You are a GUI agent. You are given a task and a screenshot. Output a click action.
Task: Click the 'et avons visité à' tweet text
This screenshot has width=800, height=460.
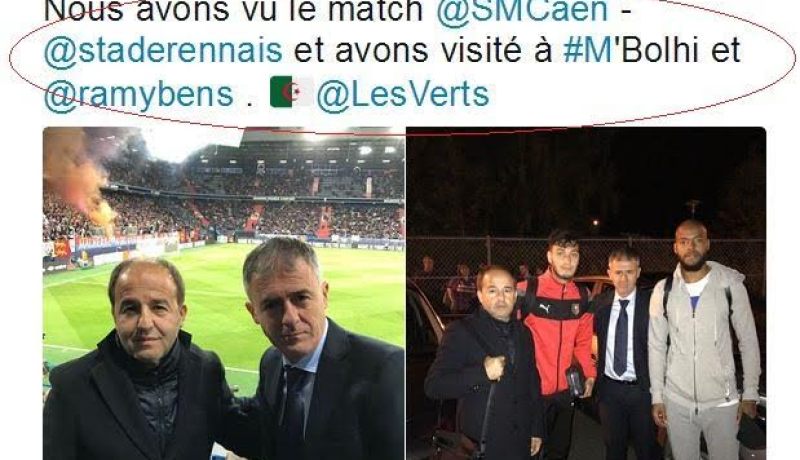423,50
